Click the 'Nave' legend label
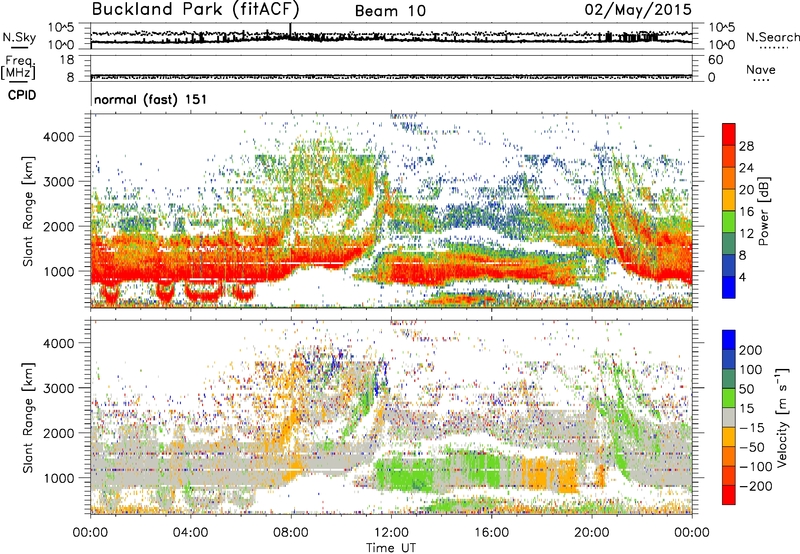Screen dimensions: 800x554 pyautogui.click(x=761, y=69)
